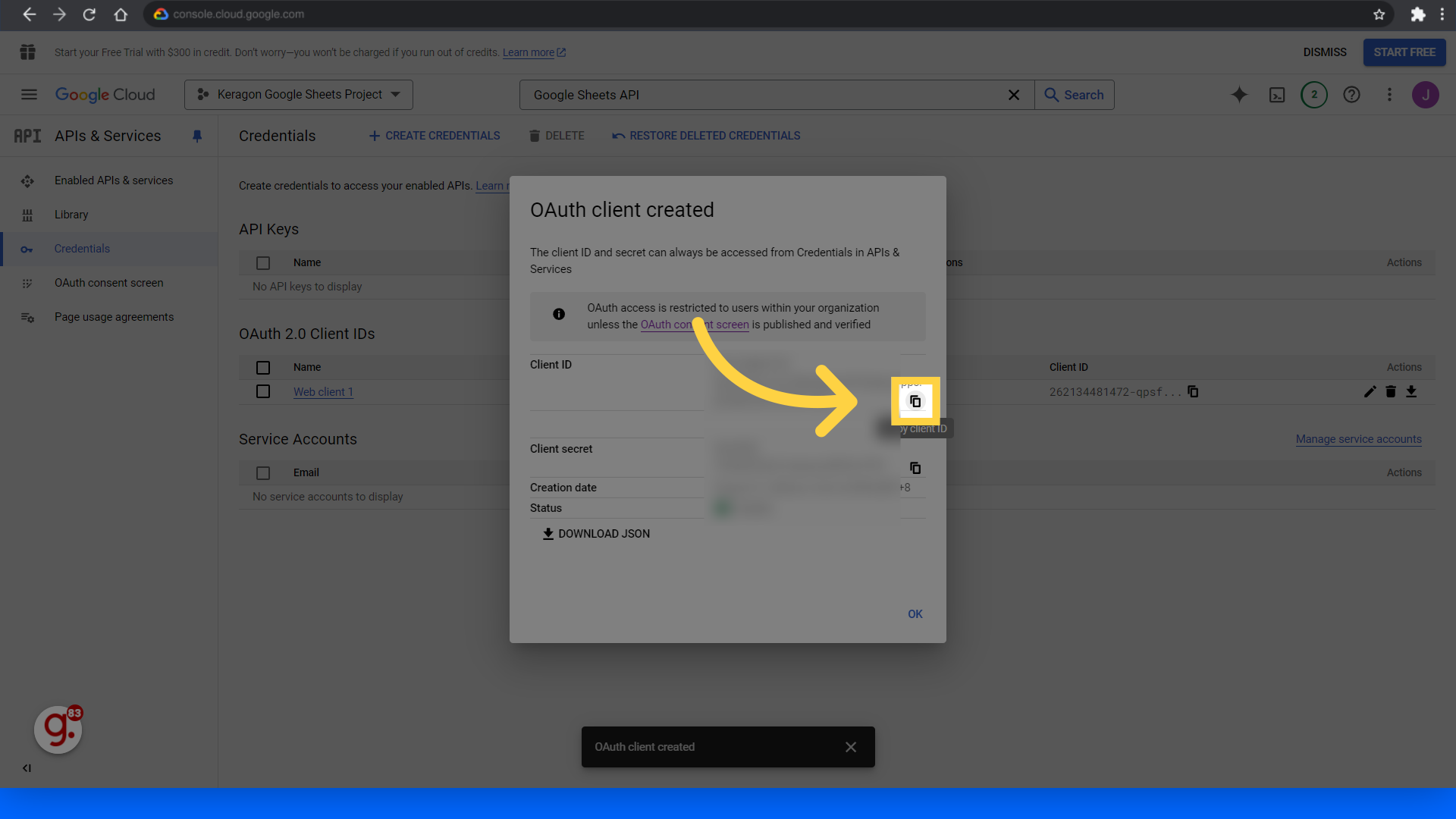Open browser extensions puzzle icon
This screenshot has height=819, width=1456.
pyautogui.click(x=1417, y=14)
